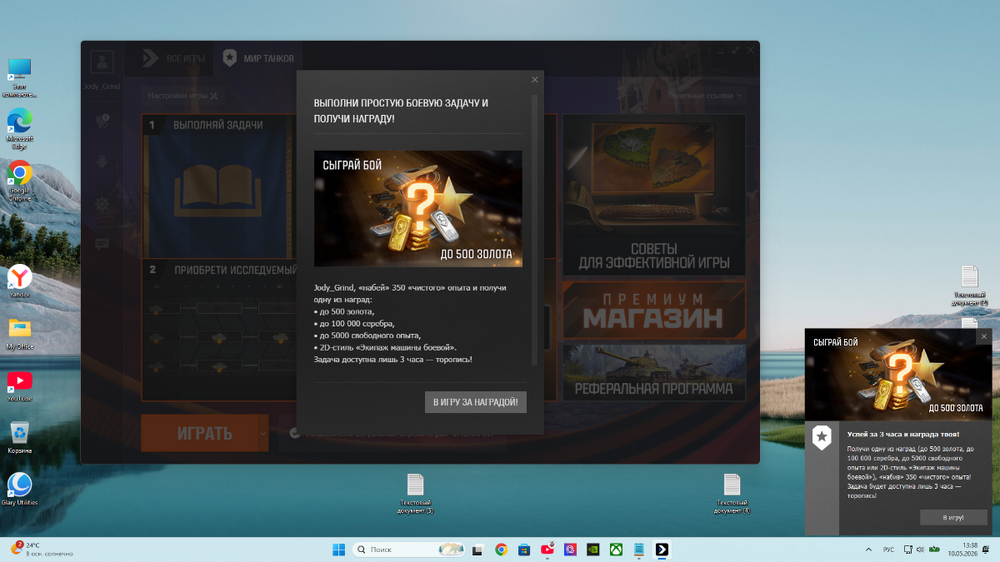Open the Jody_Grind profile avatar icon

102,62
